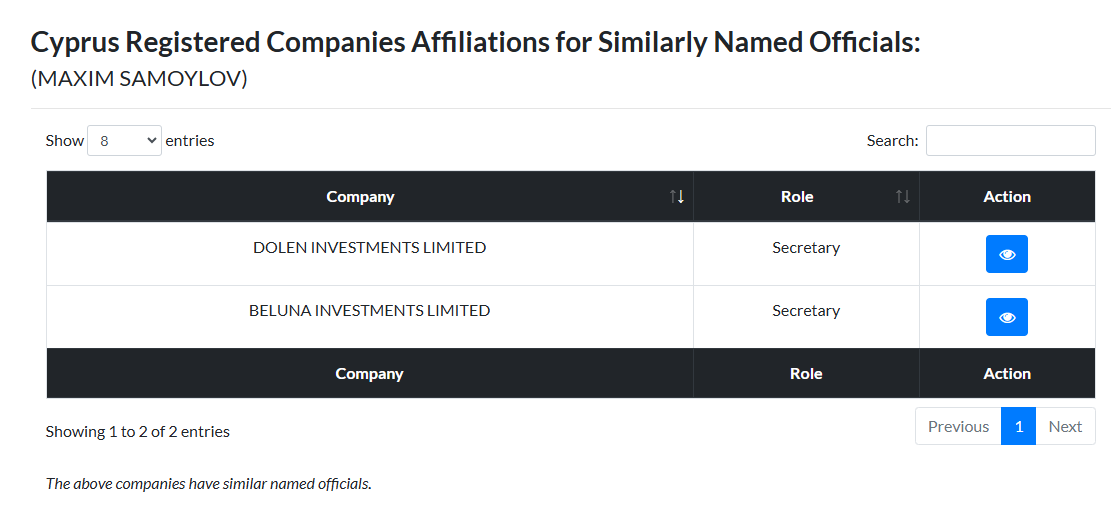1114x507 pixels.
Task: Select page 1 in pagination
Action: click(1019, 426)
